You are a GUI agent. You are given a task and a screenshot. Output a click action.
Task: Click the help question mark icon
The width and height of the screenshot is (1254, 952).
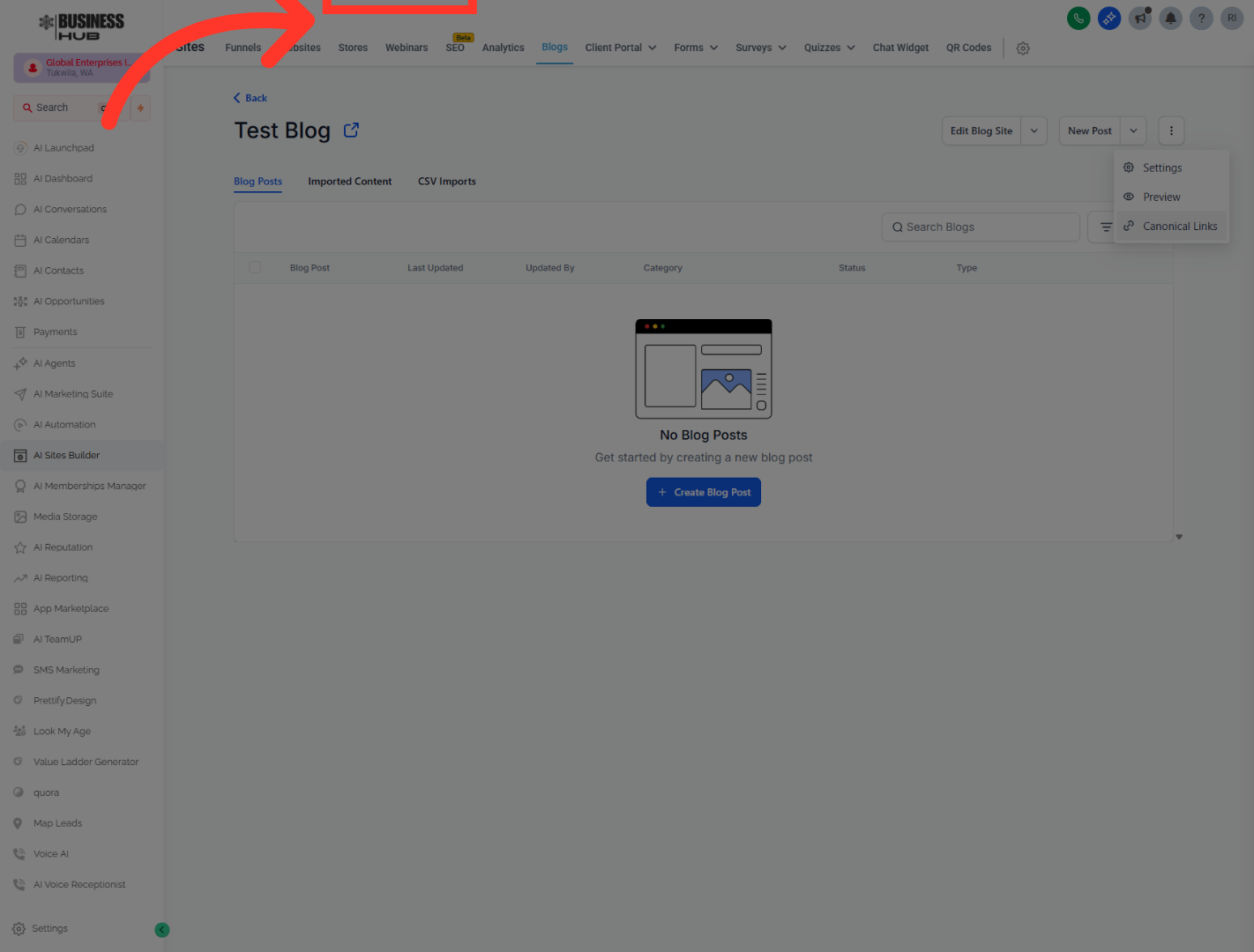click(1201, 18)
